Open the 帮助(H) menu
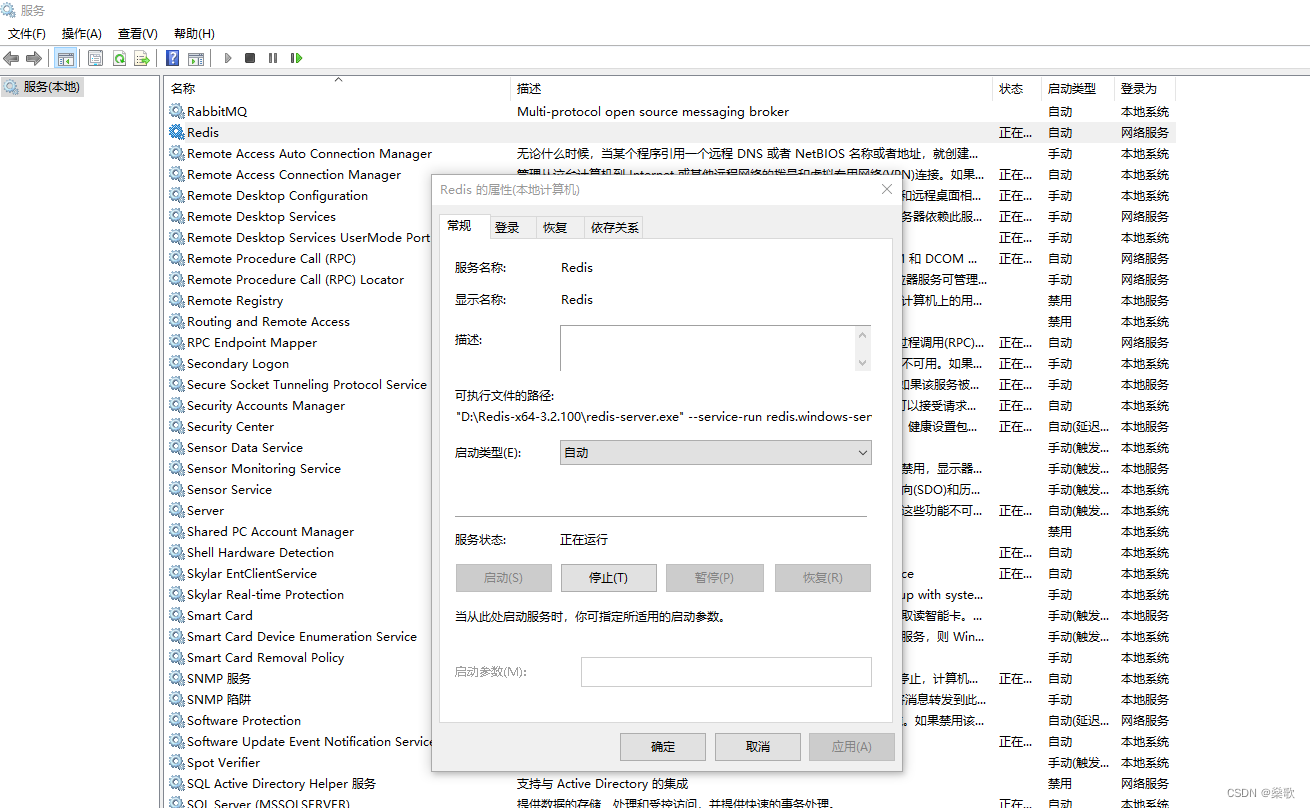This screenshot has height=808, width=1310. (194, 34)
